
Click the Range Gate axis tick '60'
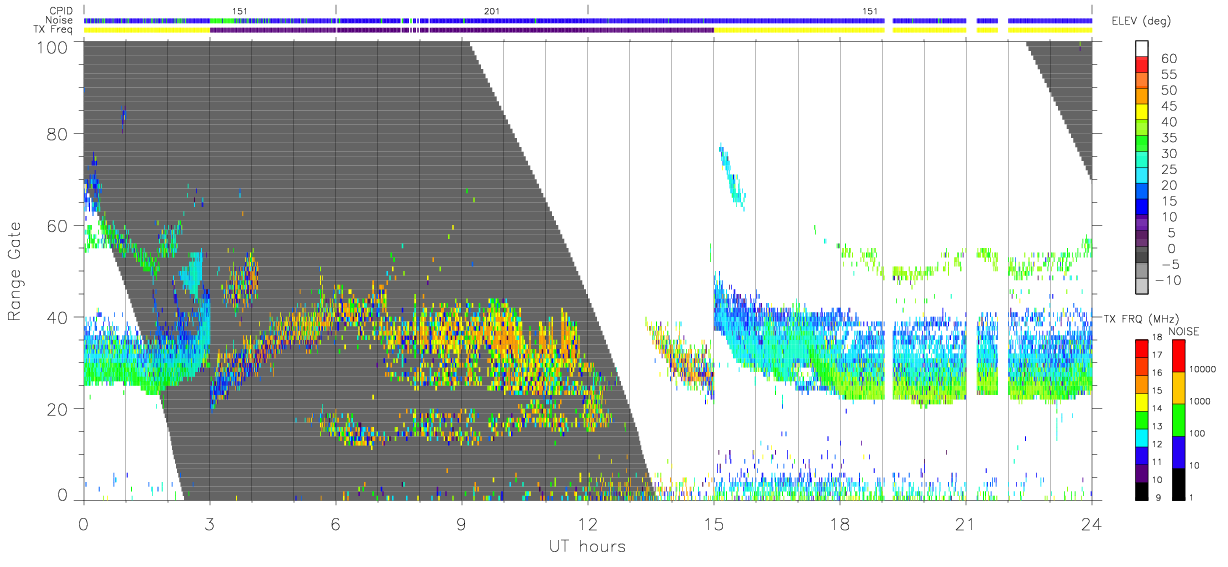pos(59,226)
